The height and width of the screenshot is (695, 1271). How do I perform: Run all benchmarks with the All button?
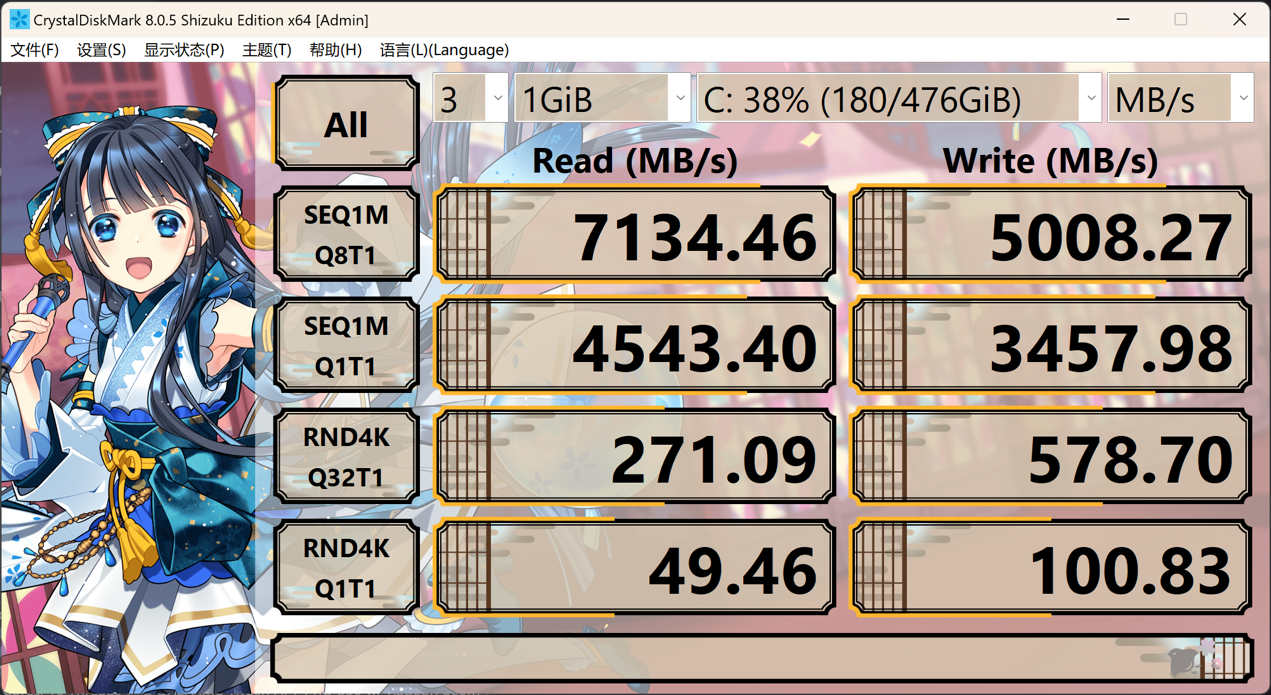(x=346, y=124)
